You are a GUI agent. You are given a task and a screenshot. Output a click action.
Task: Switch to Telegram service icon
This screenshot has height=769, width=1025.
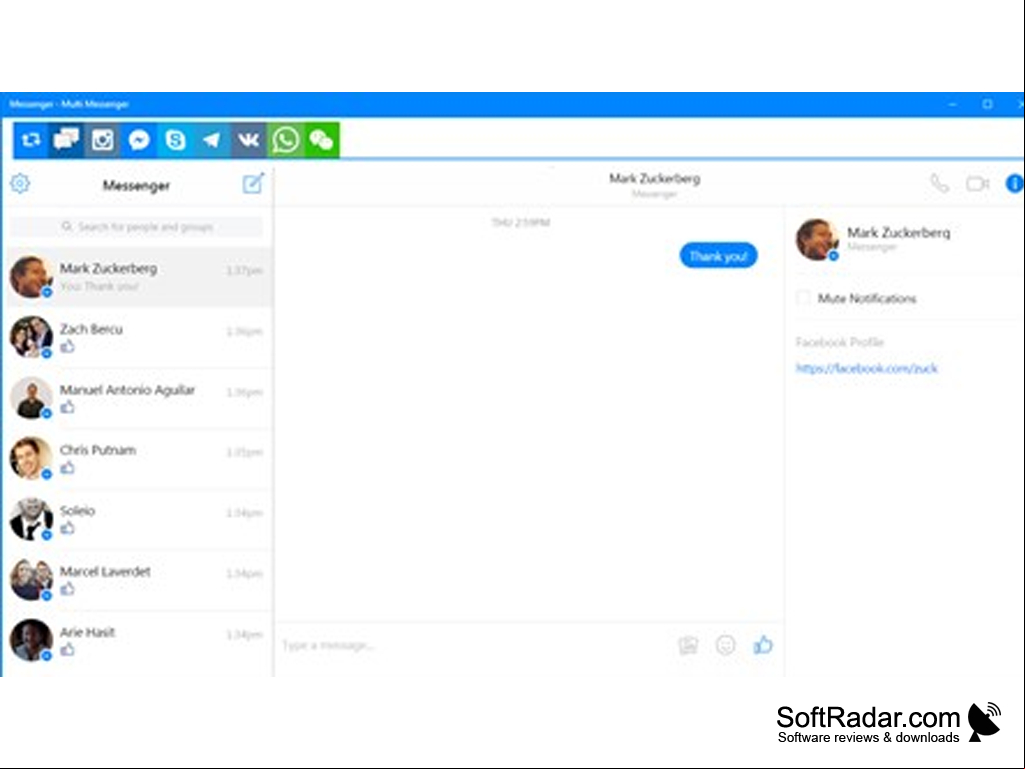pyautogui.click(x=212, y=140)
